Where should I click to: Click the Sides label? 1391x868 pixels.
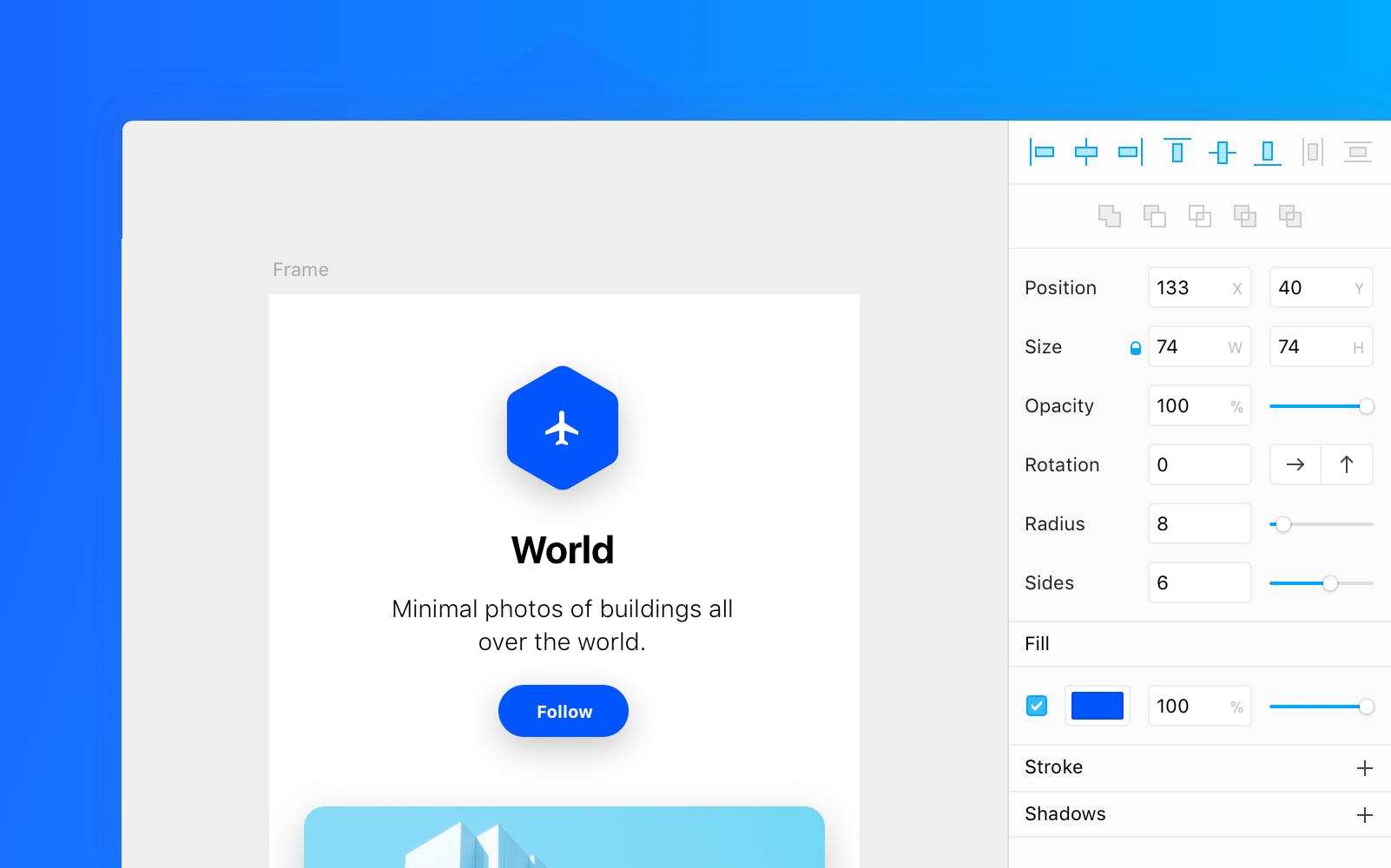point(1049,583)
